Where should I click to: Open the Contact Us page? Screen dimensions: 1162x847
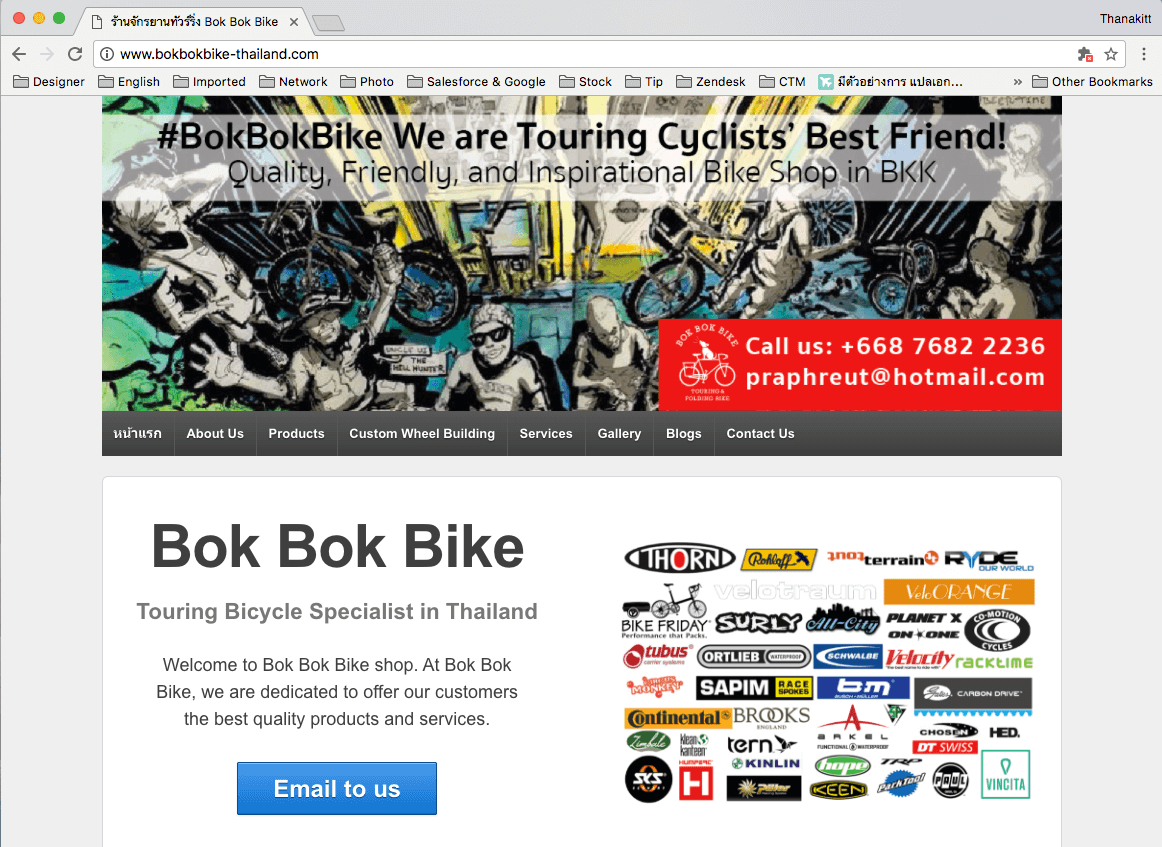click(760, 434)
